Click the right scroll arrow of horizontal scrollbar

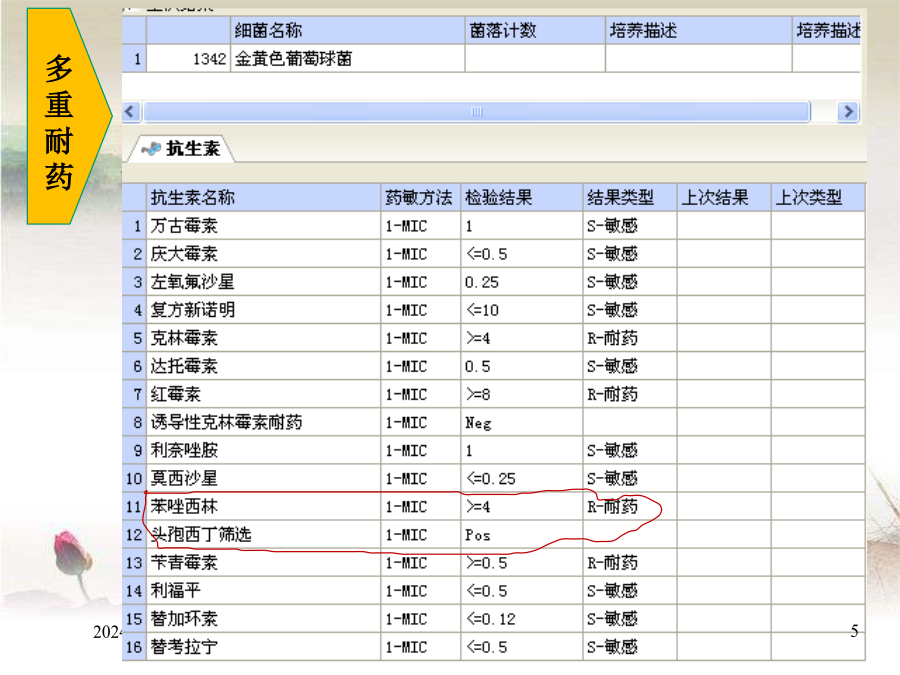848,112
